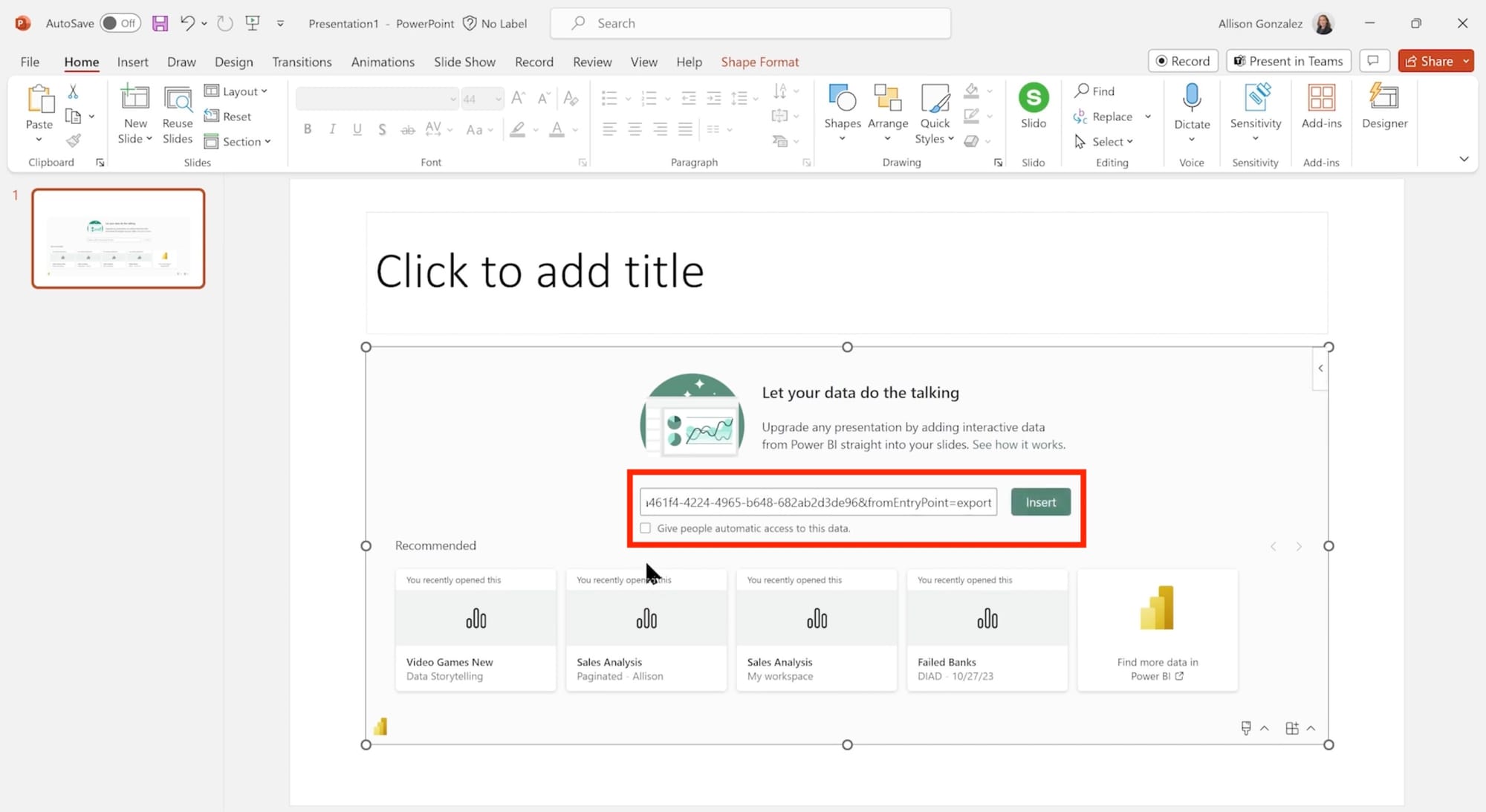The height and width of the screenshot is (812, 1486).
Task: Click the Power BI report URL field
Action: [x=818, y=502]
